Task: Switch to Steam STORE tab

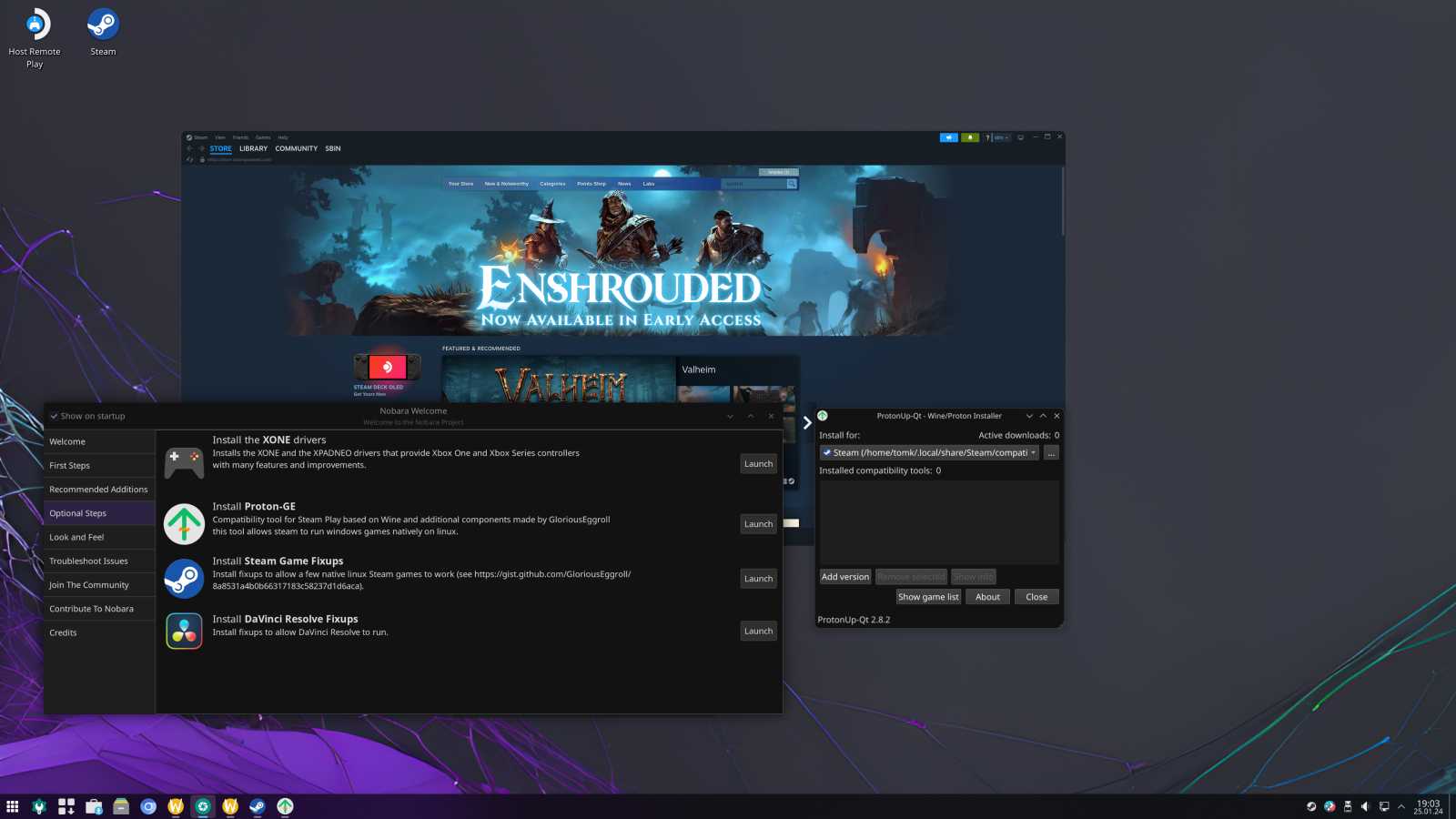Action: tap(221, 148)
